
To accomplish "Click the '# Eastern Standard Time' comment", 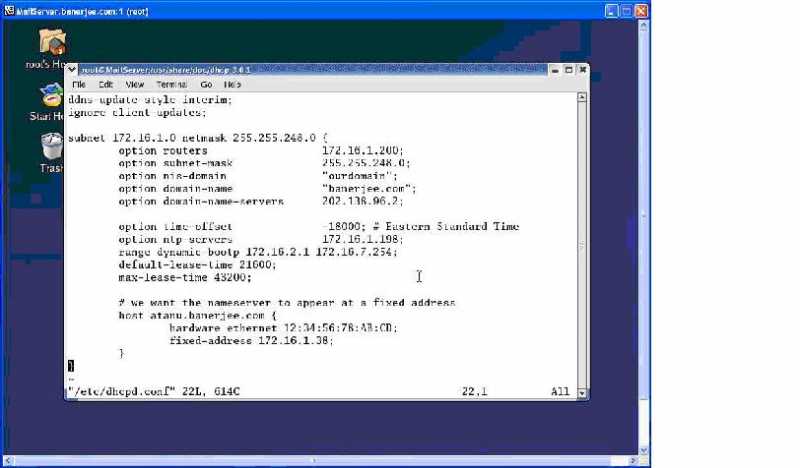I will click(x=446, y=227).
